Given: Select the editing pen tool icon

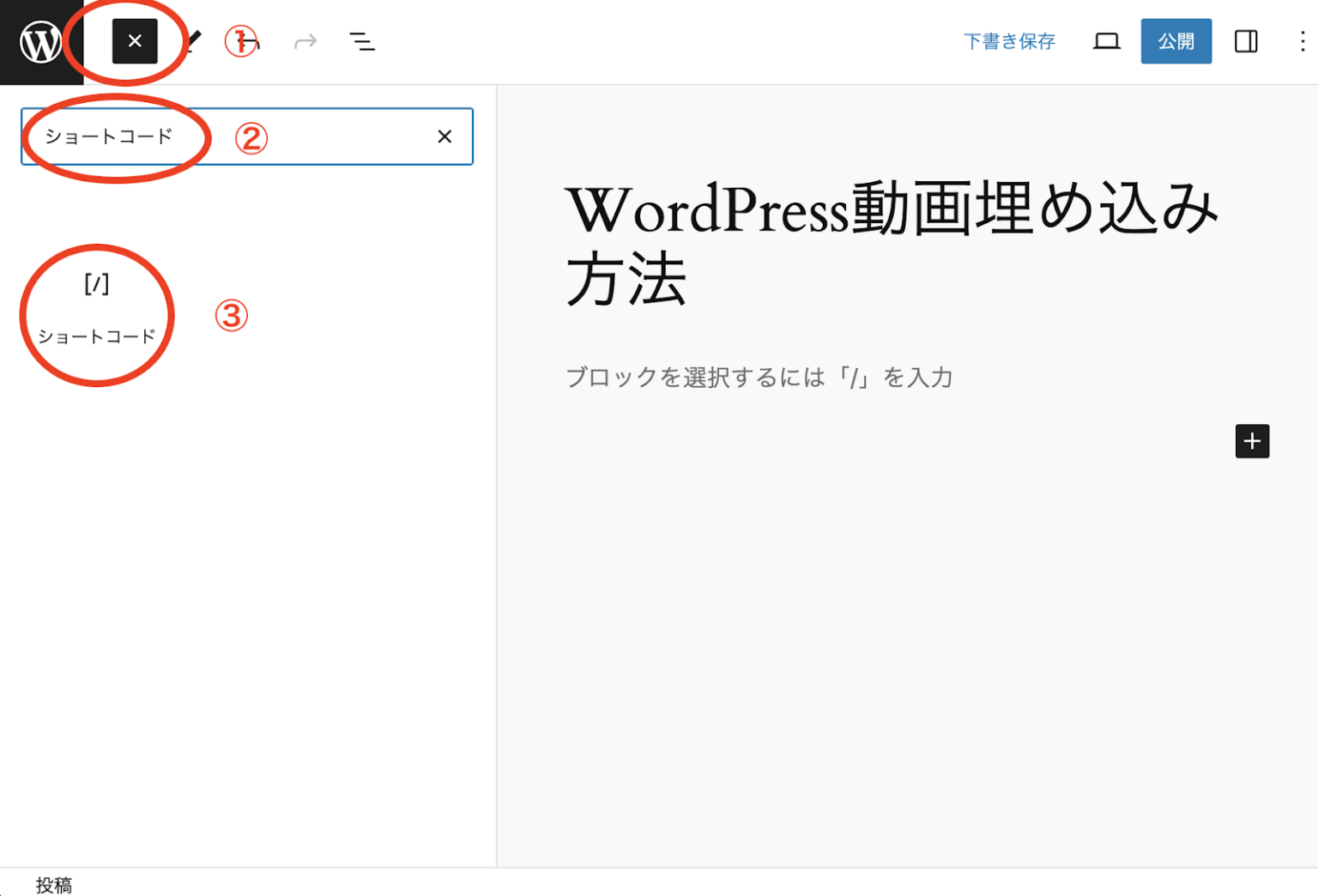Looking at the screenshot, I should tap(192, 40).
